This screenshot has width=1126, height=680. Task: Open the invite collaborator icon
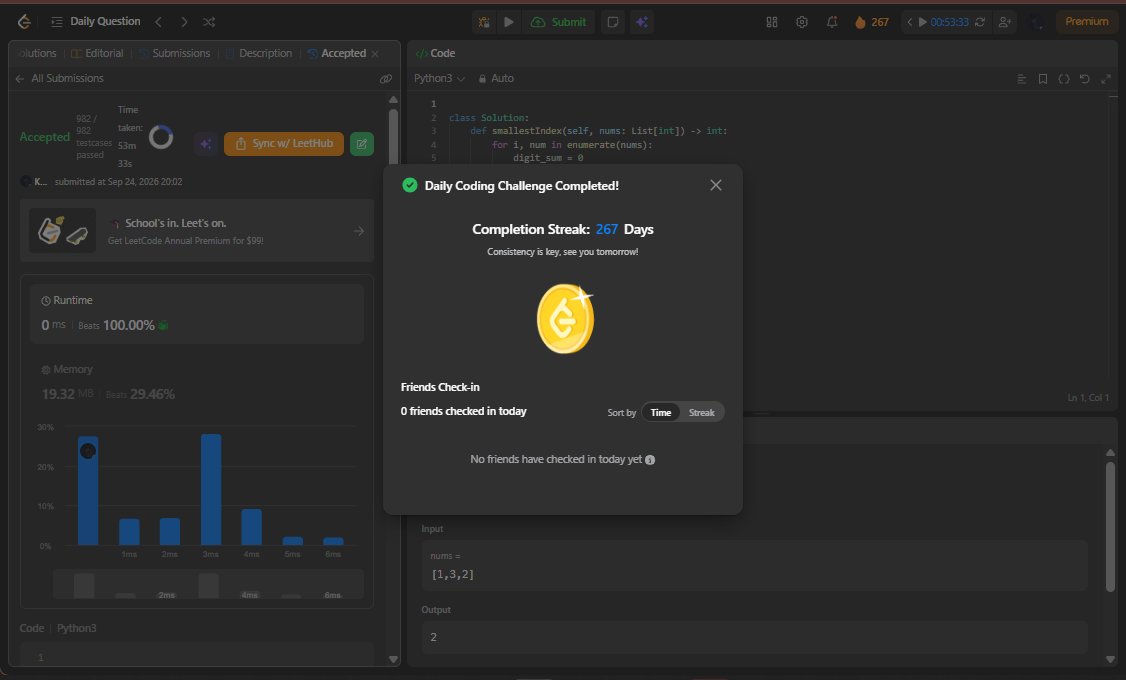click(1005, 22)
